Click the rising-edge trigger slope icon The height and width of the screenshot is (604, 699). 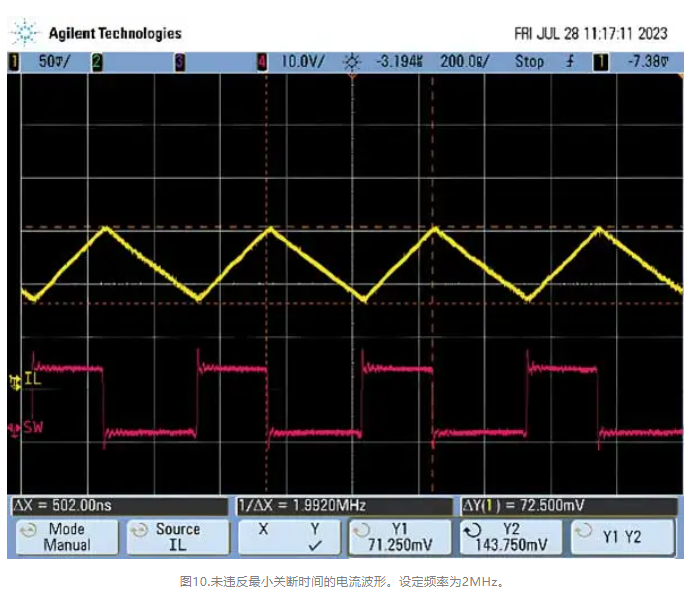(570, 62)
